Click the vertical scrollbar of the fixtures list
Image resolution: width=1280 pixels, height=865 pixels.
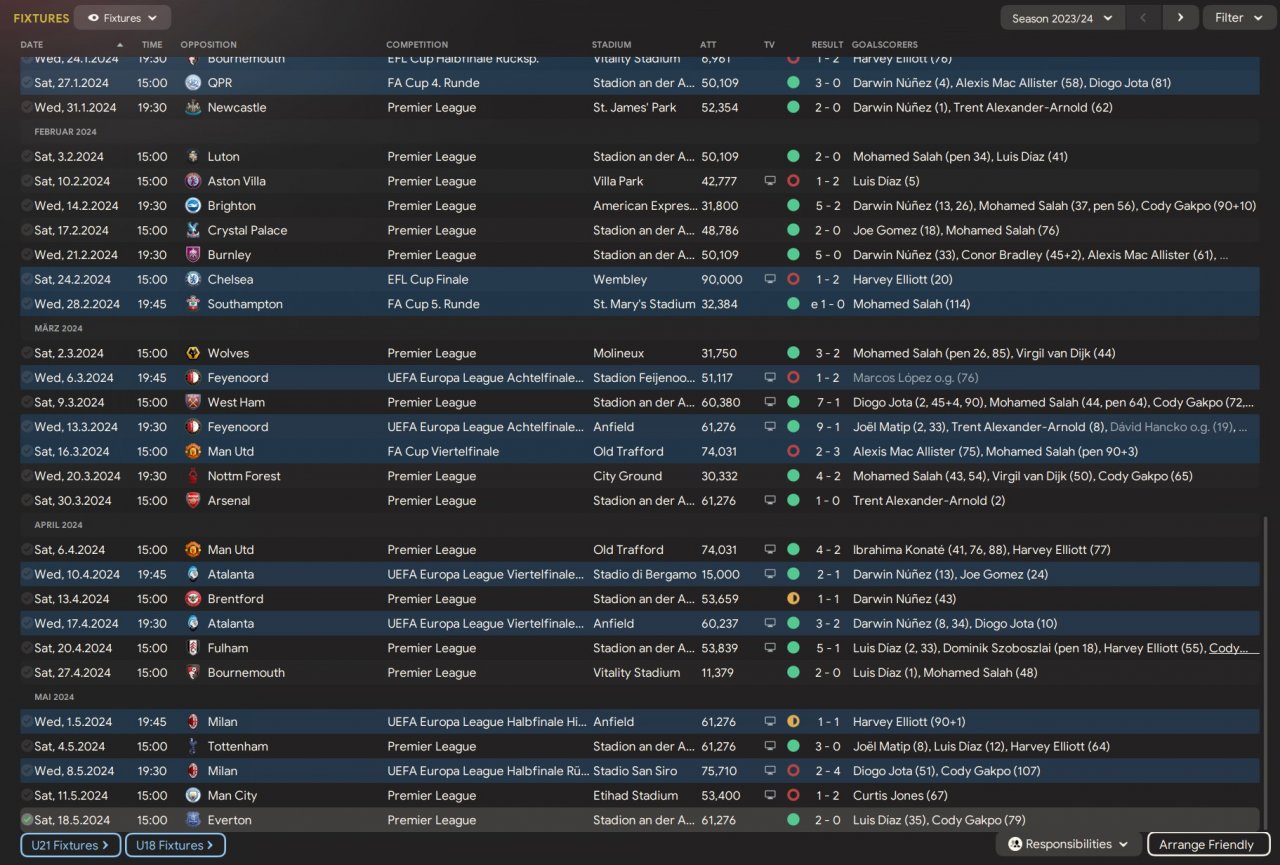pos(1268,675)
